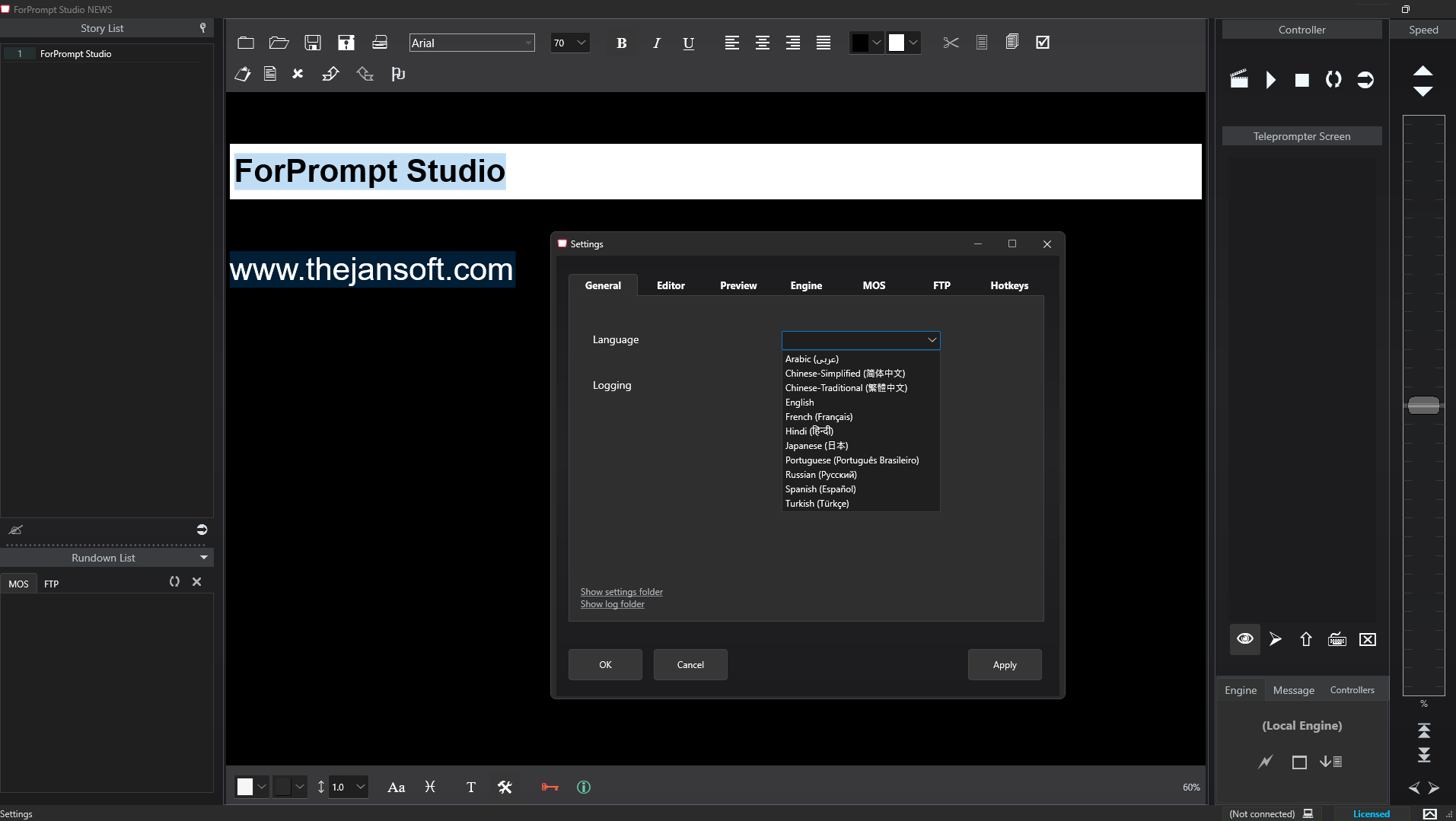Start prompting with the Play button
The height and width of the screenshot is (821, 1456).
tap(1270, 79)
